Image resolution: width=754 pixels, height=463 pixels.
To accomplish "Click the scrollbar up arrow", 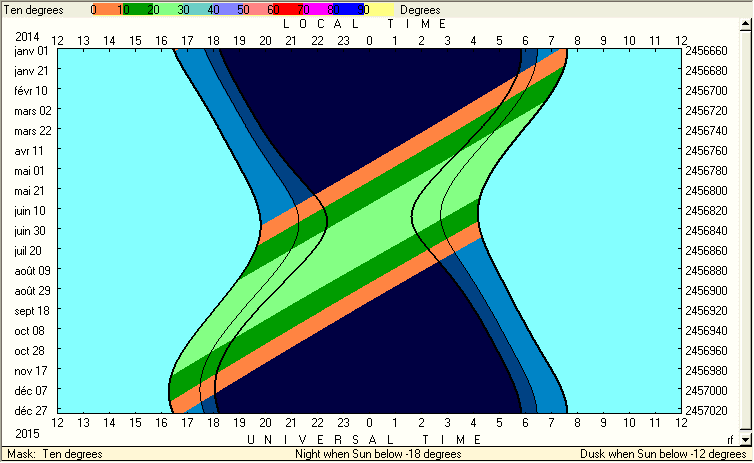I will pyautogui.click(x=745, y=24).
